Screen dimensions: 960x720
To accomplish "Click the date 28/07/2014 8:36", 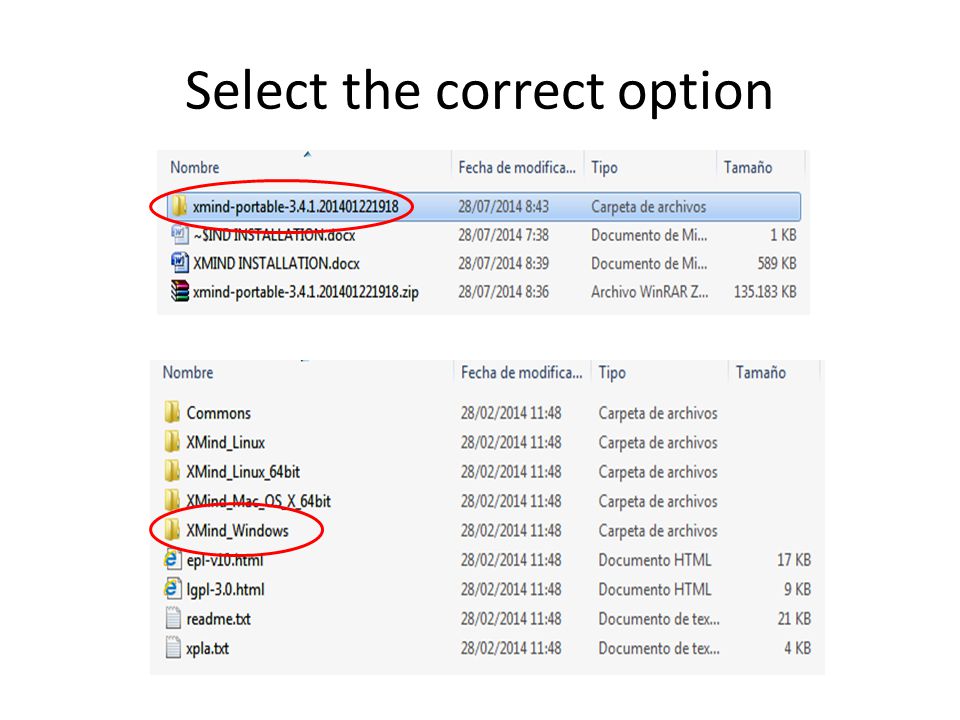I will tap(503, 291).
